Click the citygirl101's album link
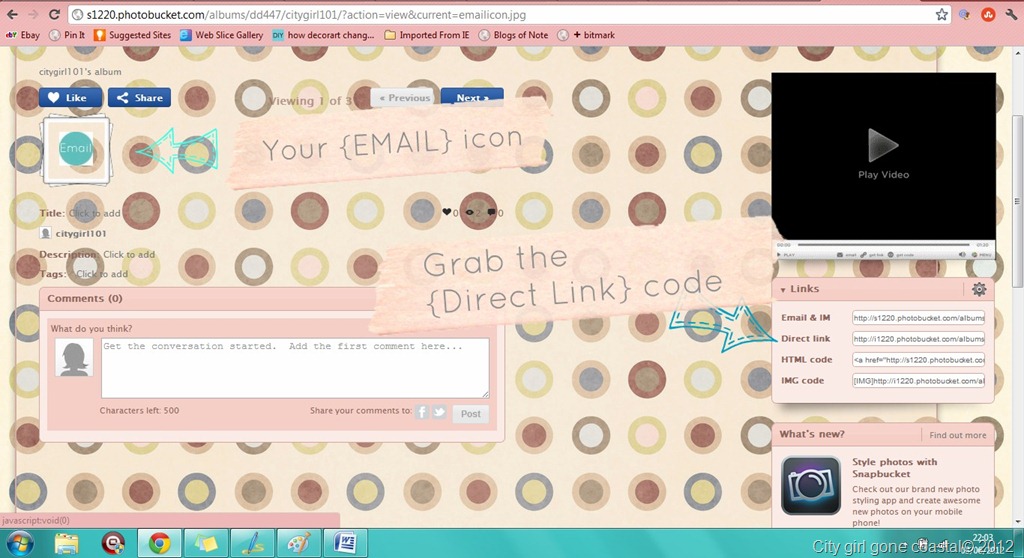The width and height of the screenshot is (1024, 558). 80,72
